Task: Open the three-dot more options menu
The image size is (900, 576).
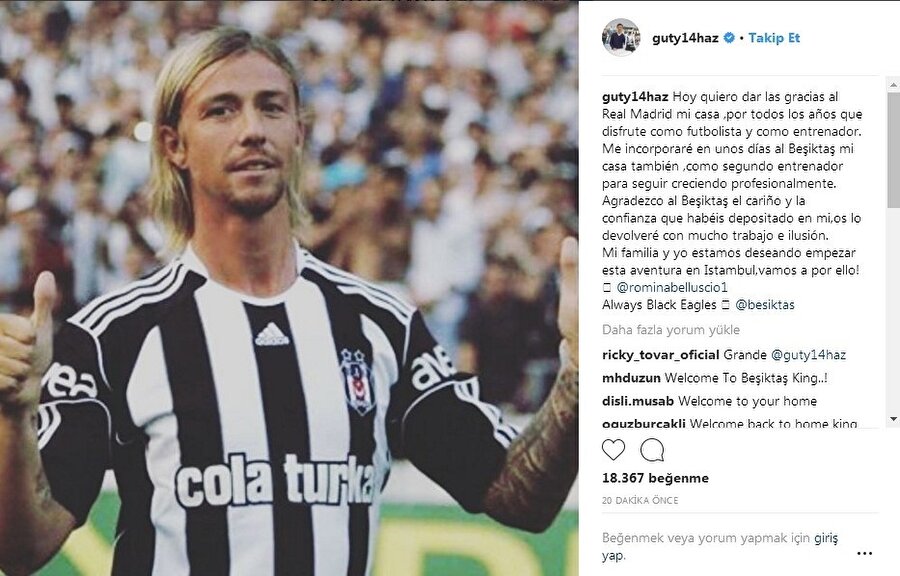Action: [864, 554]
